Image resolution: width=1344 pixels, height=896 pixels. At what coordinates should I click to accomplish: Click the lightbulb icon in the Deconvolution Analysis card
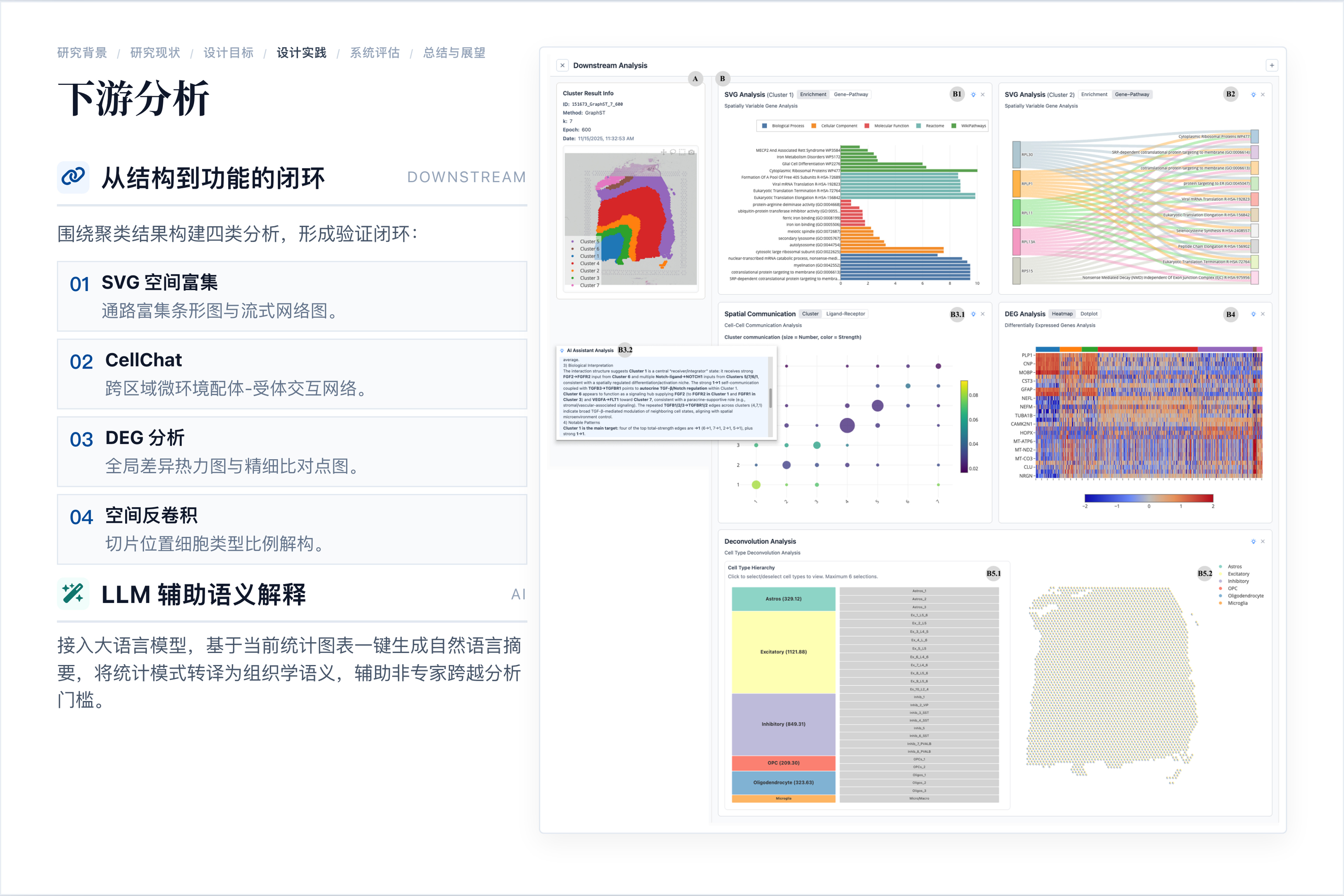tap(1253, 541)
